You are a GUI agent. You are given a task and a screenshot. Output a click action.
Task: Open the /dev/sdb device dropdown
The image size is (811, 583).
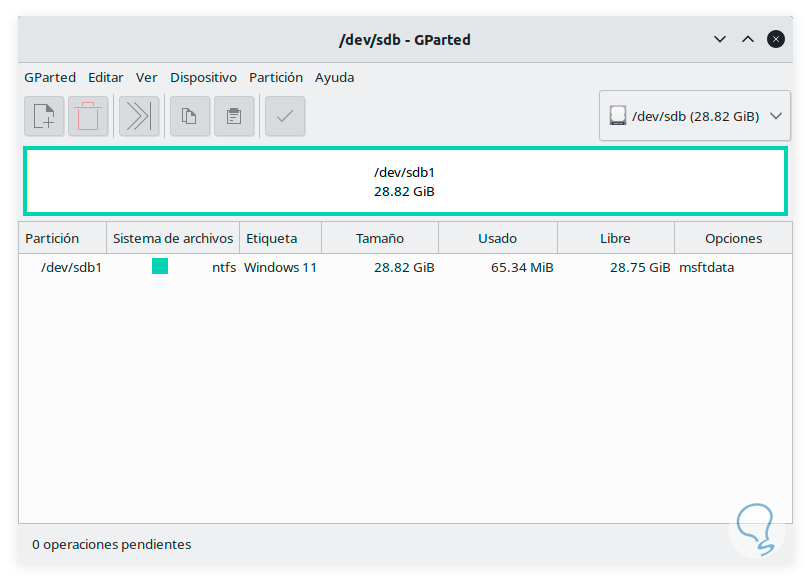693,116
